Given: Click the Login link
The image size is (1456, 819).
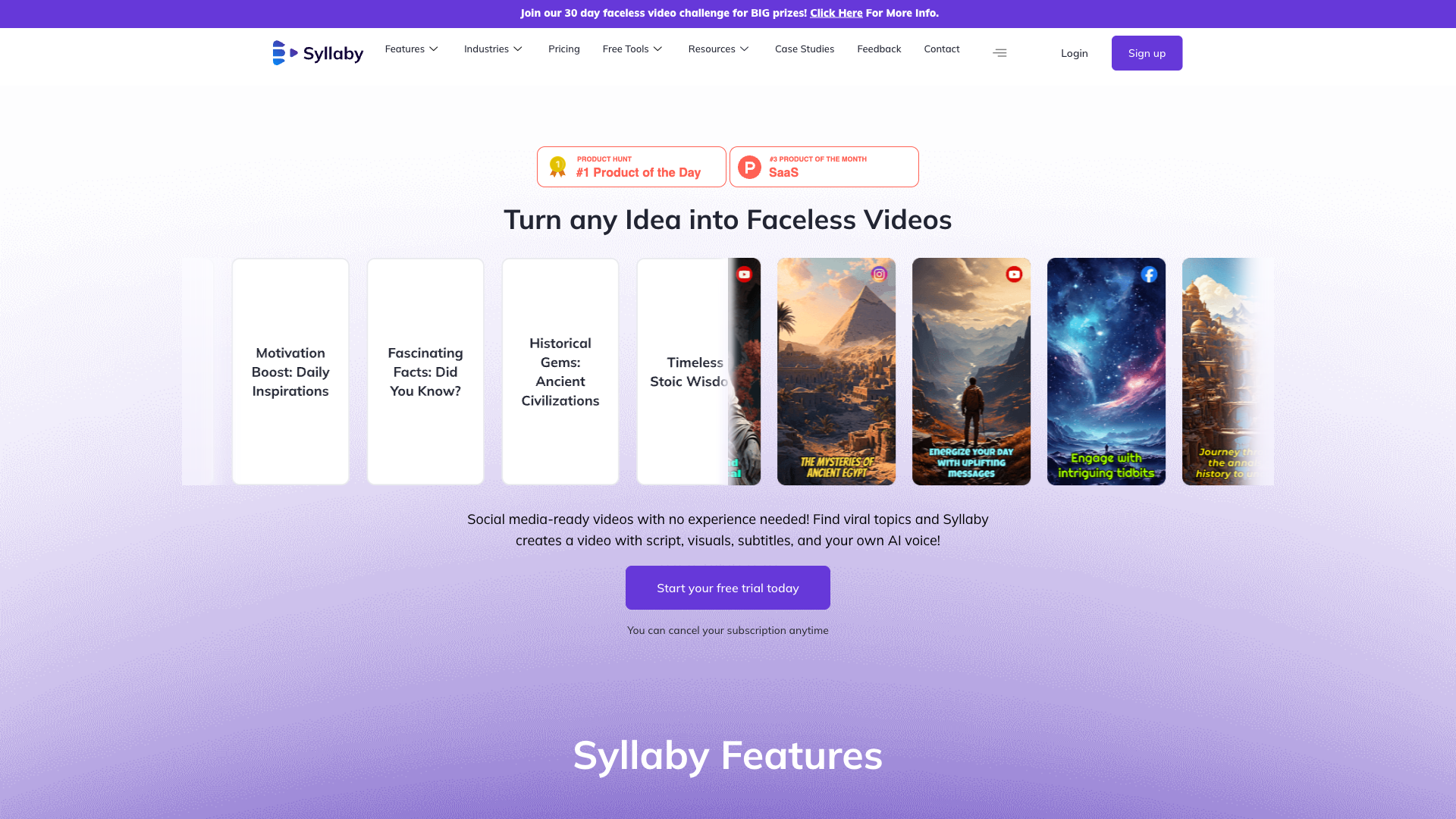Looking at the screenshot, I should click(1075, 53).
